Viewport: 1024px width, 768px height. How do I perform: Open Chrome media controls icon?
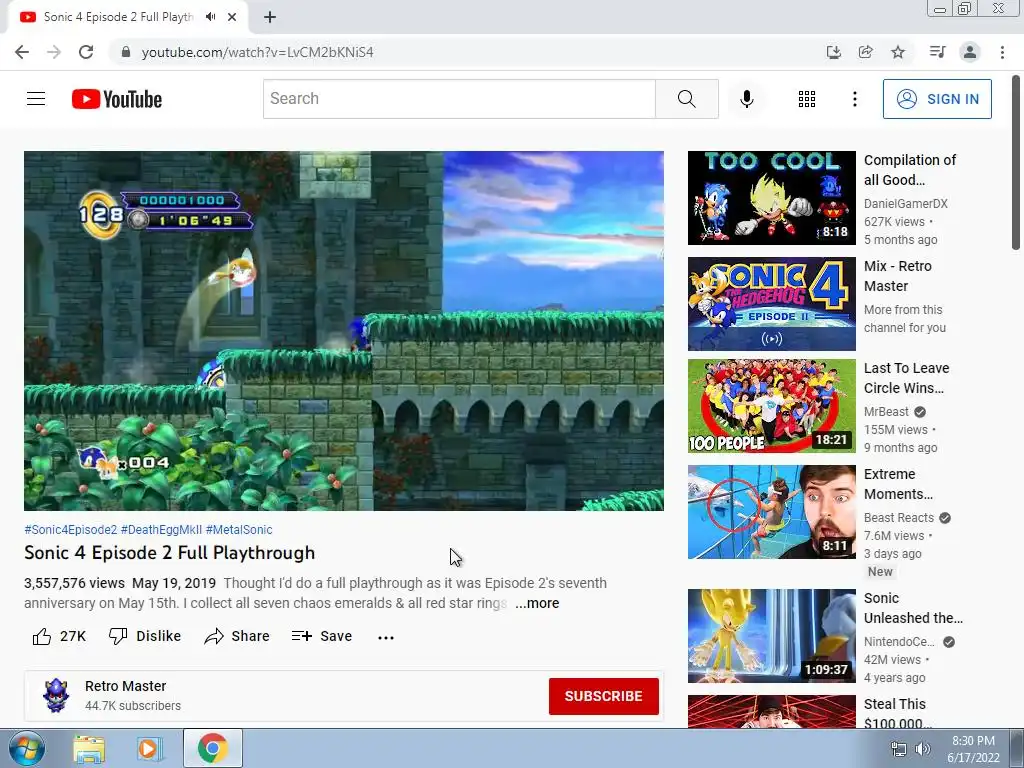point(937,52)
